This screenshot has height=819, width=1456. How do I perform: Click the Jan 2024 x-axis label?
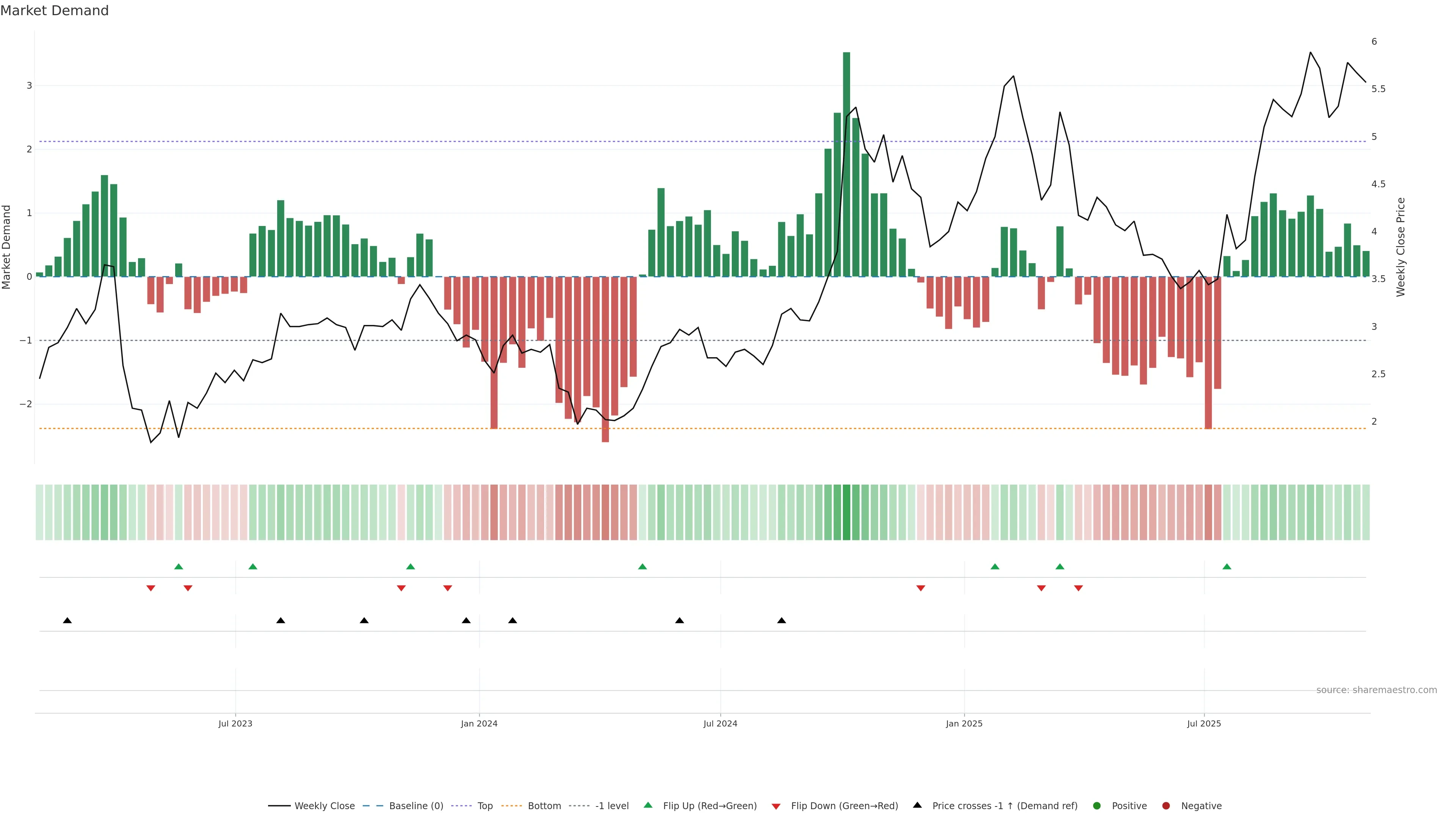coord(479,723)
